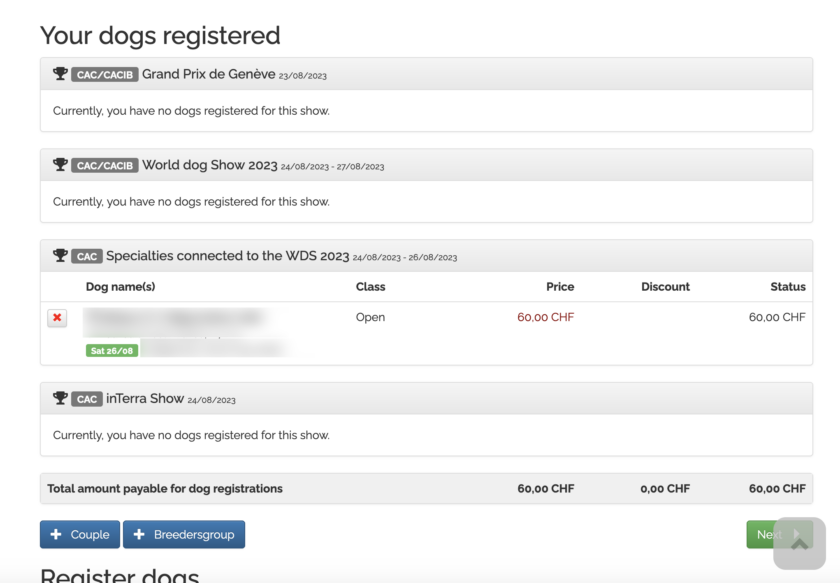The height and width of the screenshot is (583, 840).
Task: Click the total amount payable summary row
Action: coord(165,488)
